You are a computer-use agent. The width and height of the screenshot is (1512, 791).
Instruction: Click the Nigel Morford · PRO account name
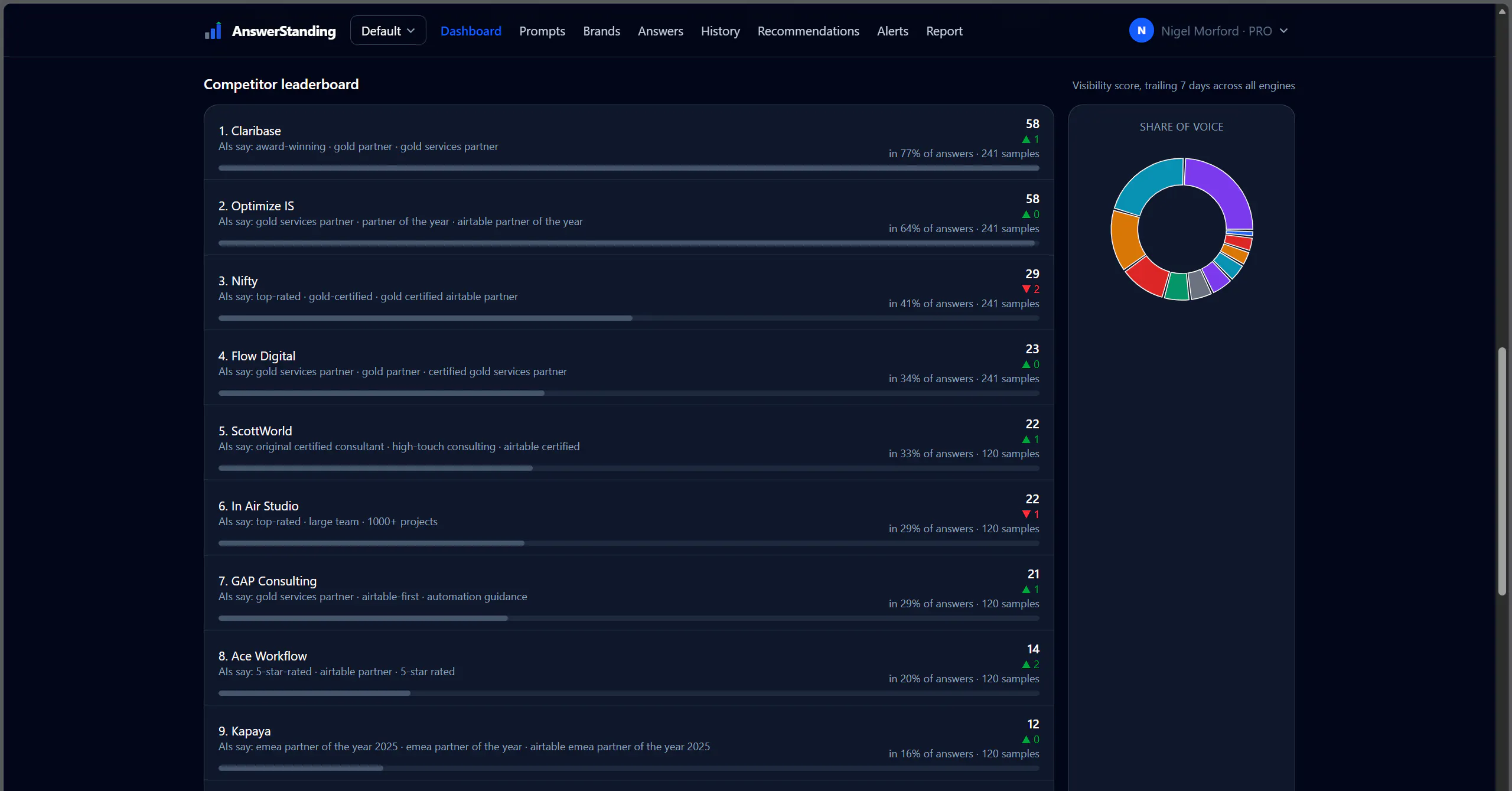(x=1216, y=31)
